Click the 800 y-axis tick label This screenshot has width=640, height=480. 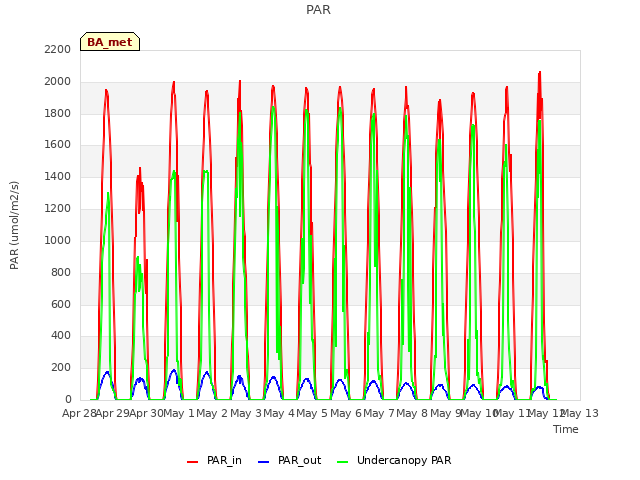click(x=61, y=272)
